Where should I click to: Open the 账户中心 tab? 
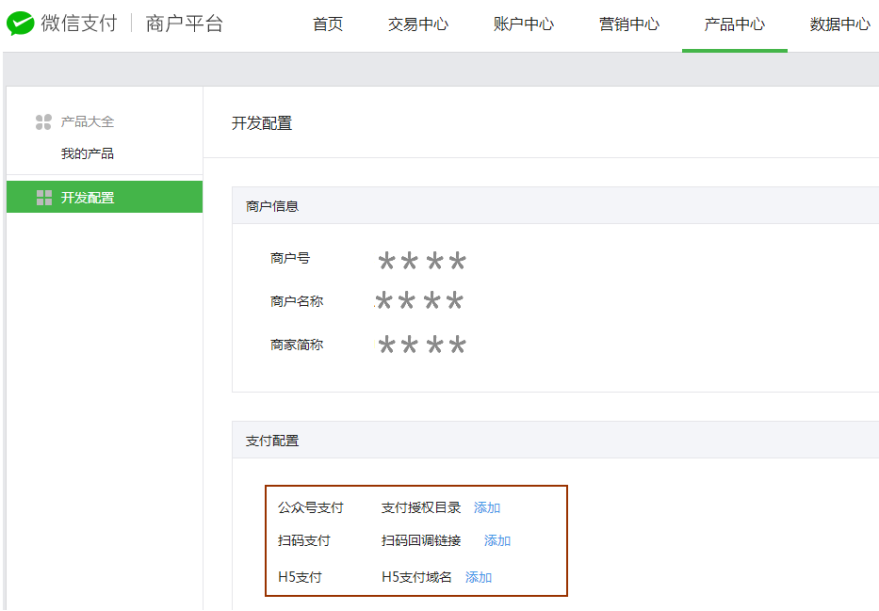point(524,24)
